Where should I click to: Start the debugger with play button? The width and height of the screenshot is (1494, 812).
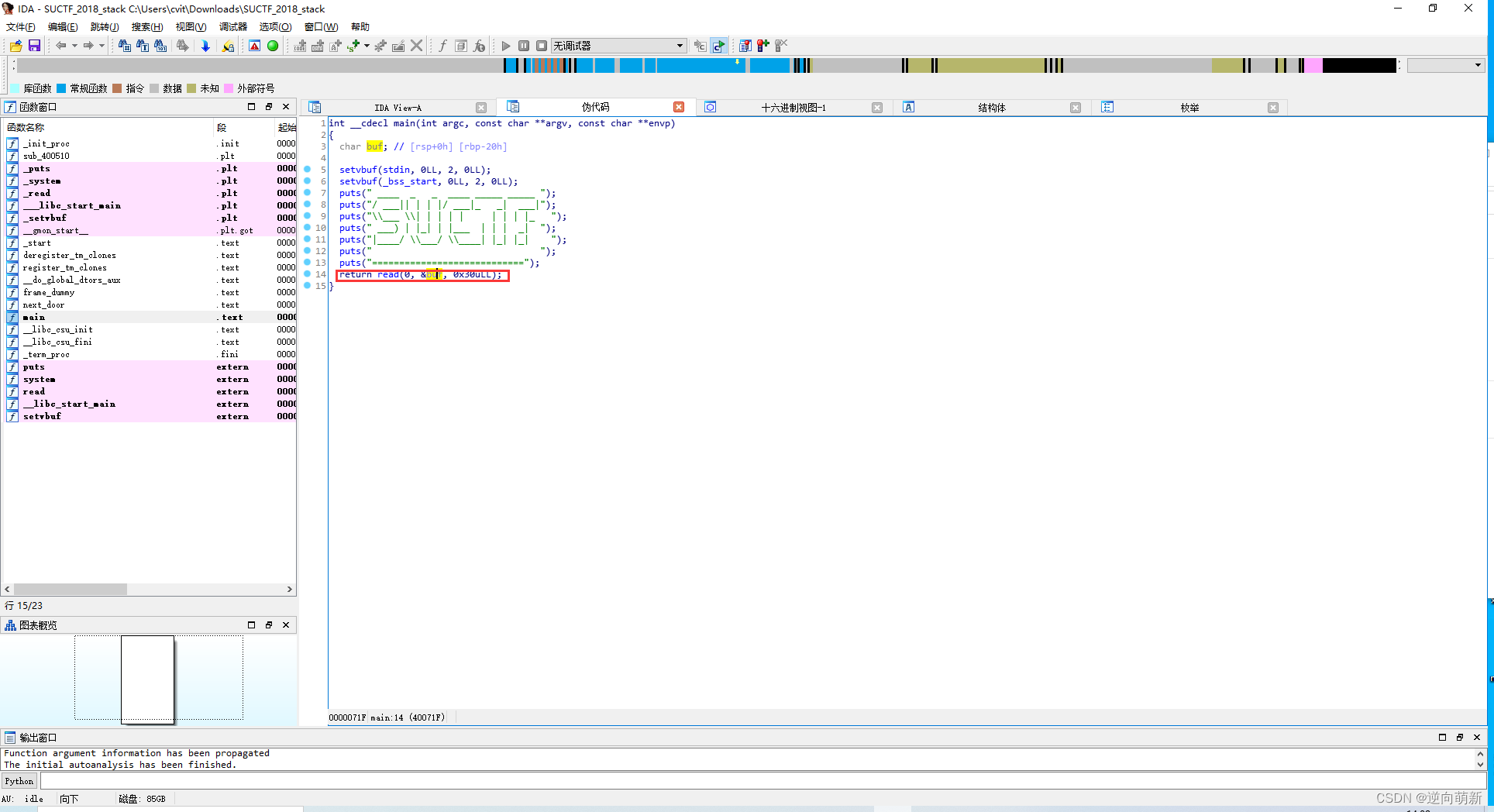click(506, 46)
